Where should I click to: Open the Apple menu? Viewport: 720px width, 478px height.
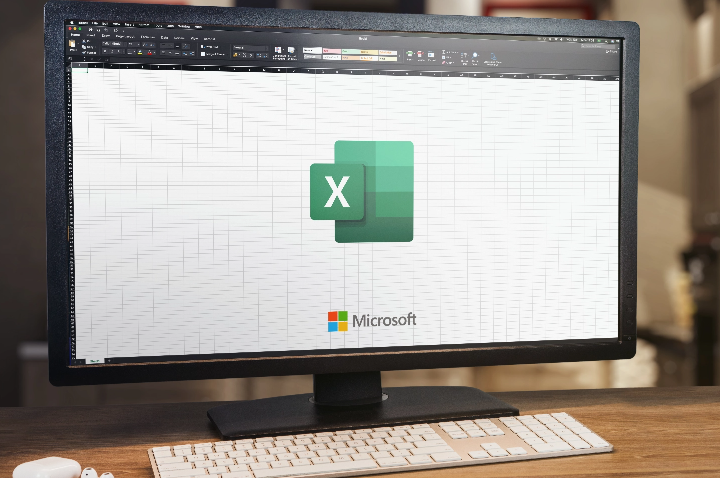click(72, 22)
